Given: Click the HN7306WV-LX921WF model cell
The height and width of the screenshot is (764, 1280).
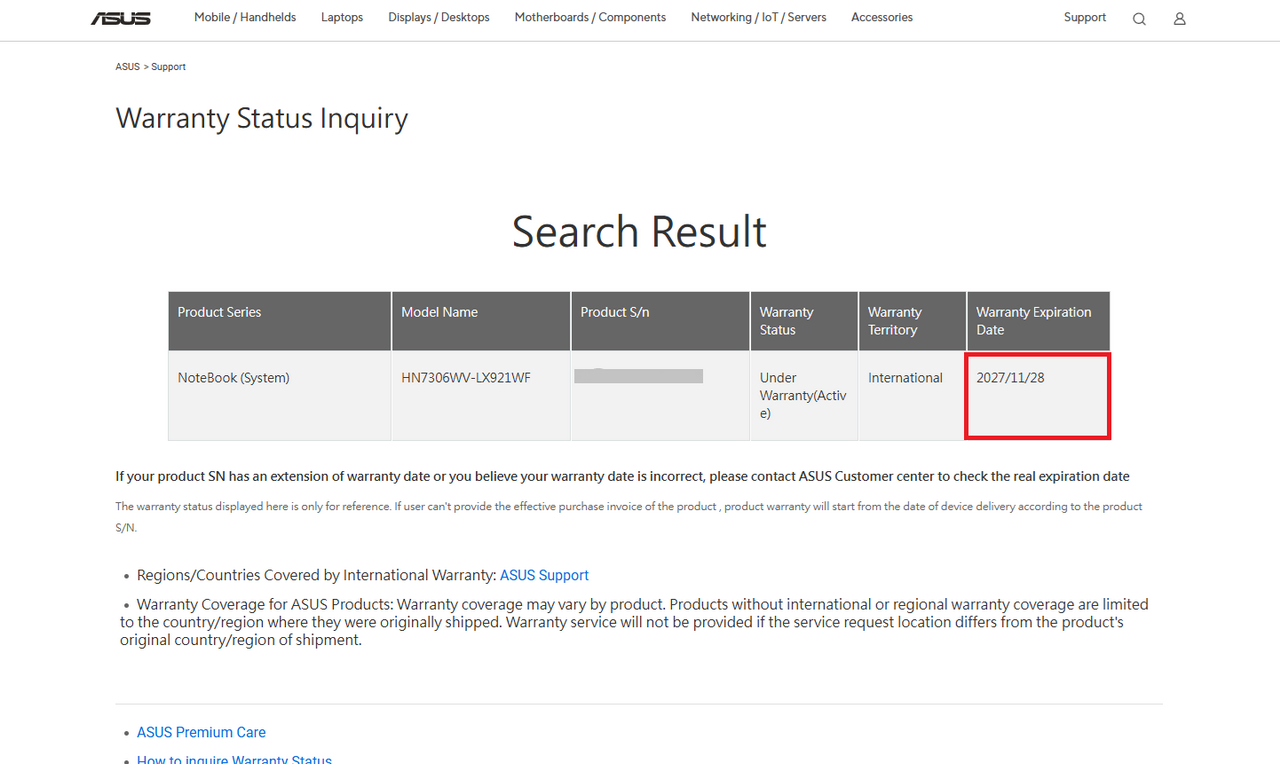Looking at the screenshot, I should (481, 396).
